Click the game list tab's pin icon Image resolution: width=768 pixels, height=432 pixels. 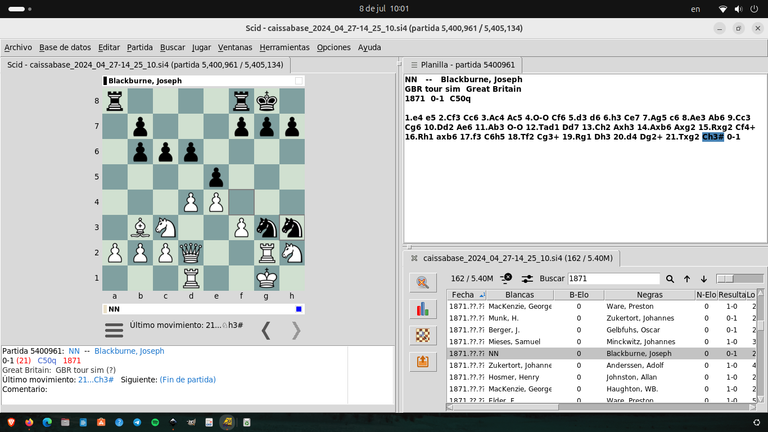click(414, 258)
